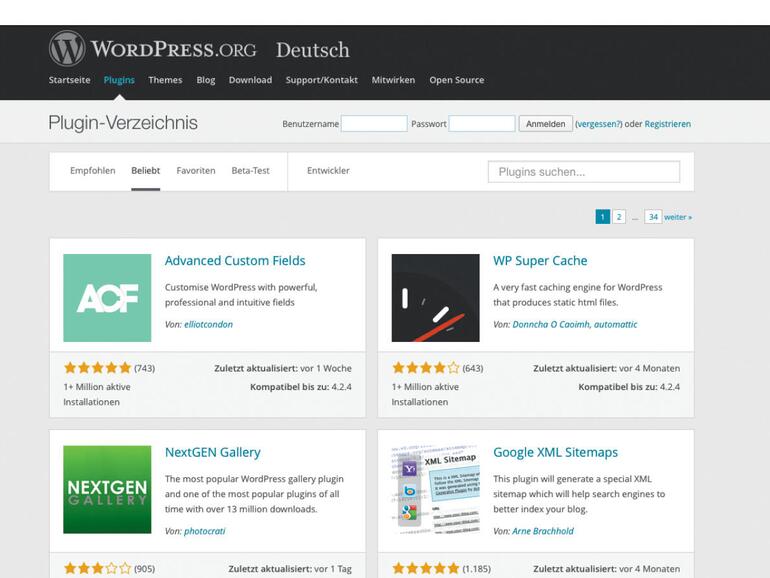770x578 pixels.
Task: Click 'A very fast caching engine' description
Action: [x=578, y=295]
